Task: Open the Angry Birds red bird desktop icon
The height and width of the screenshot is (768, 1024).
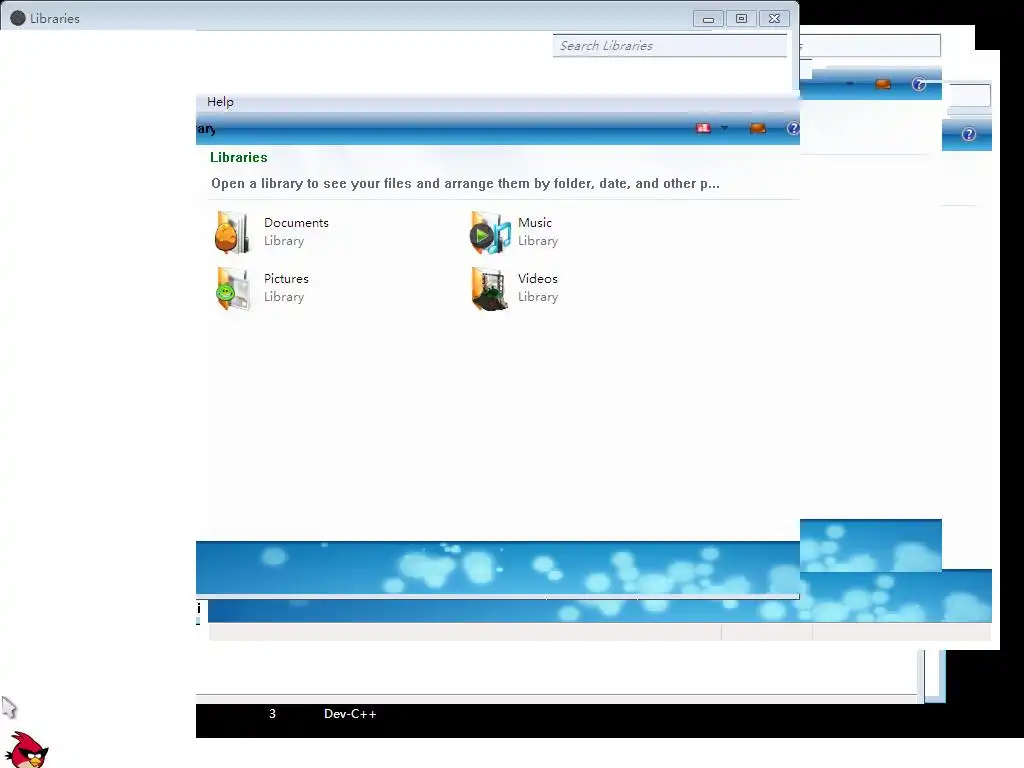Action: tap(26, 749)
